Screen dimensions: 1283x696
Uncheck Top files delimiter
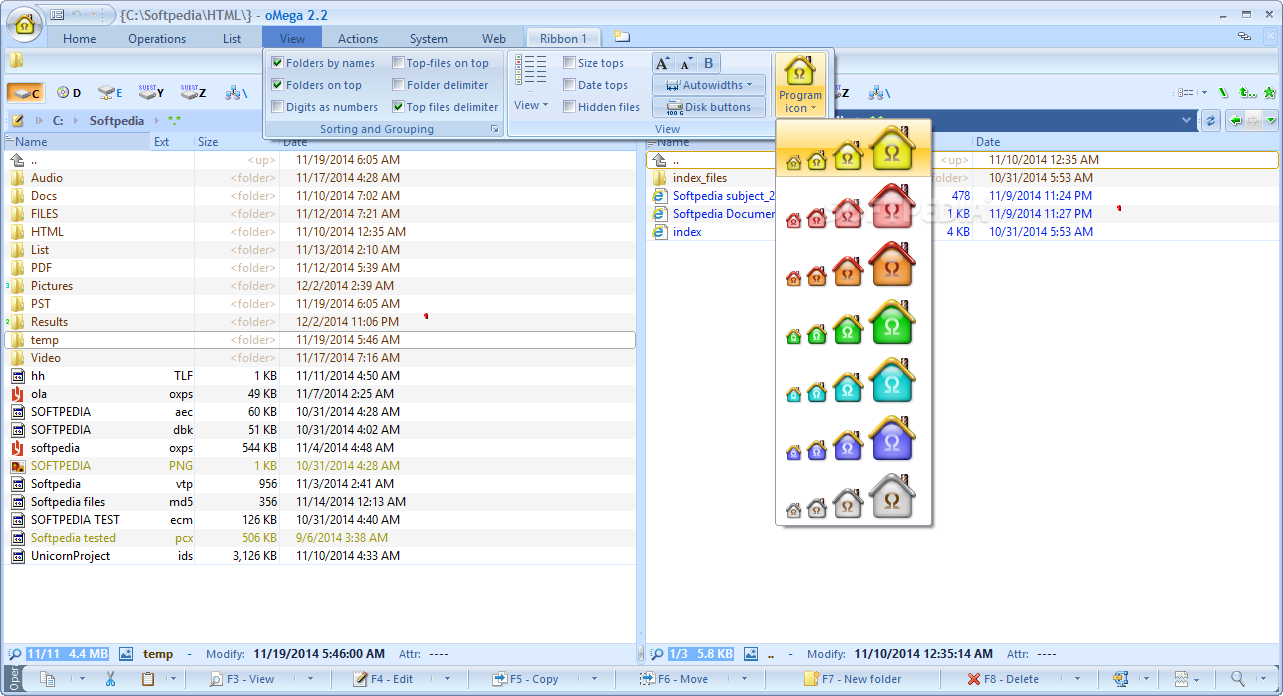pos(398,107)
